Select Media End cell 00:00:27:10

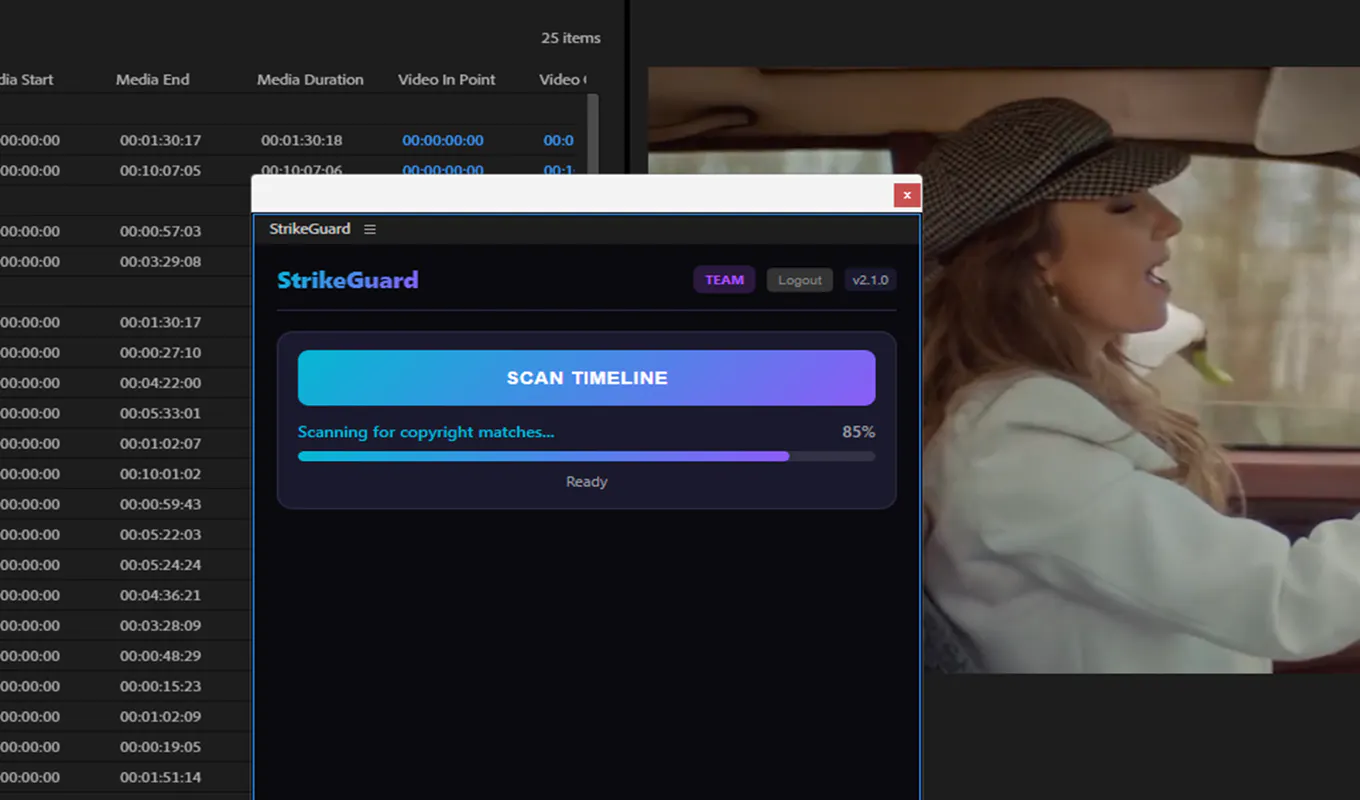tap(160, 352)
